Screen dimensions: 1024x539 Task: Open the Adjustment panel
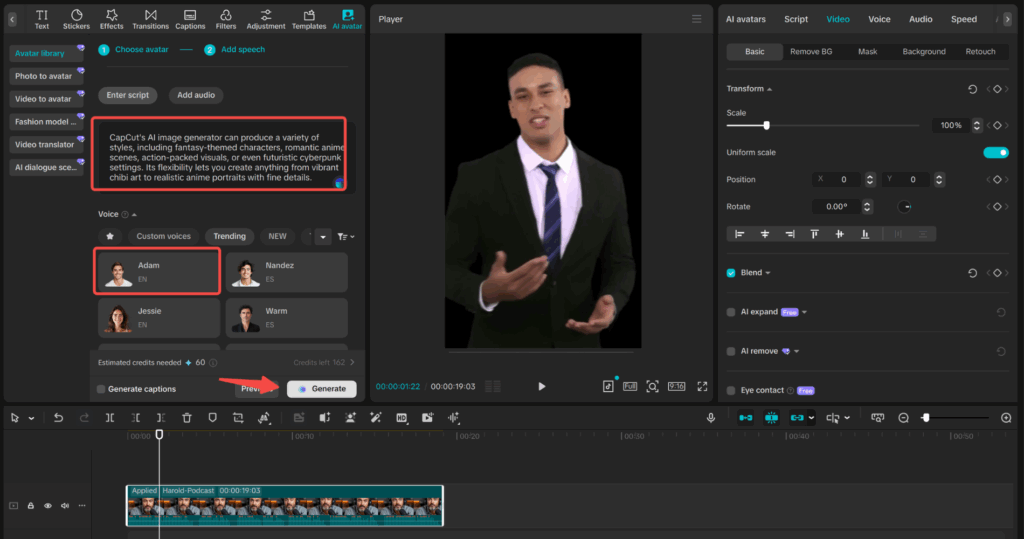[266, 19]
